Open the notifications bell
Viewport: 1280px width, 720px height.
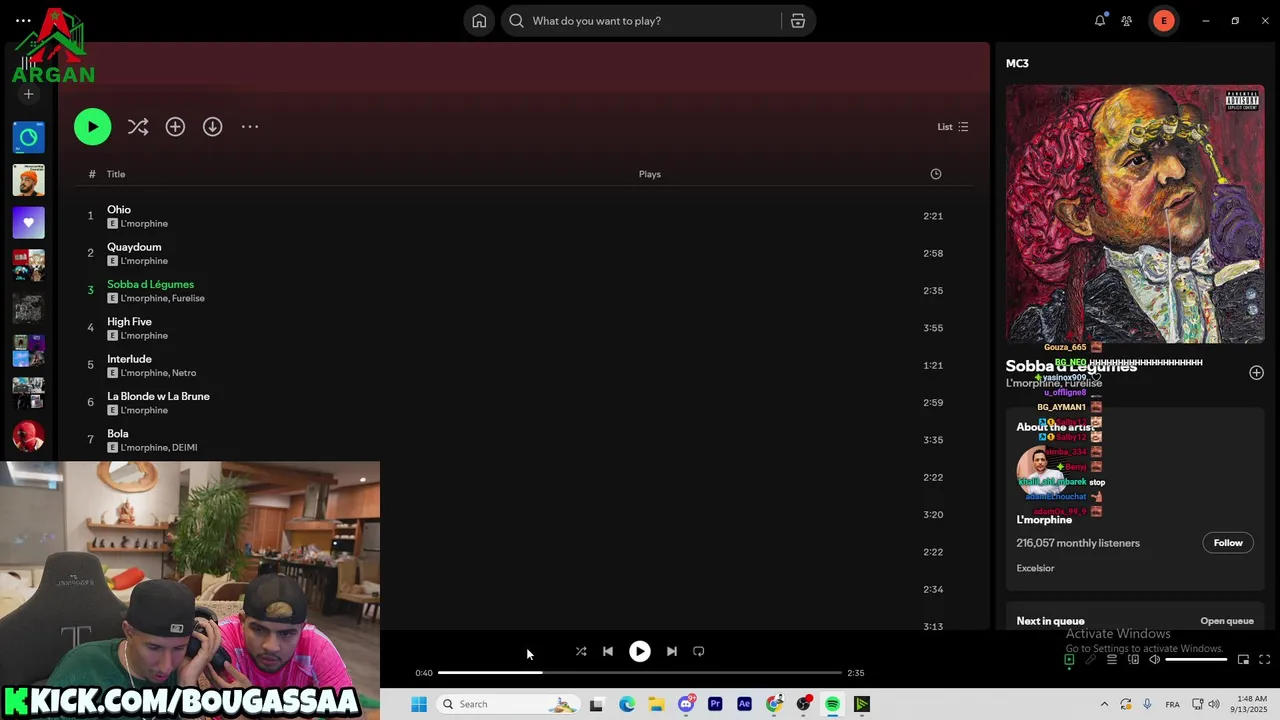coord(1100,21)
